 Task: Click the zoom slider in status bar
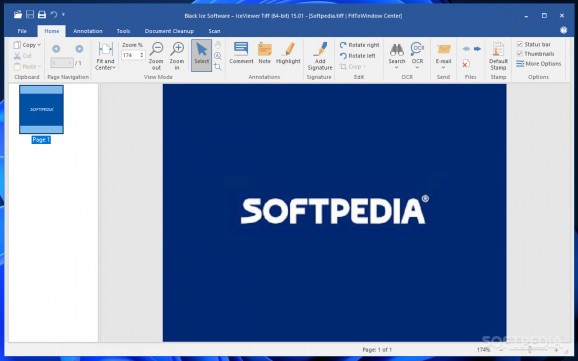tap(530, 349)
